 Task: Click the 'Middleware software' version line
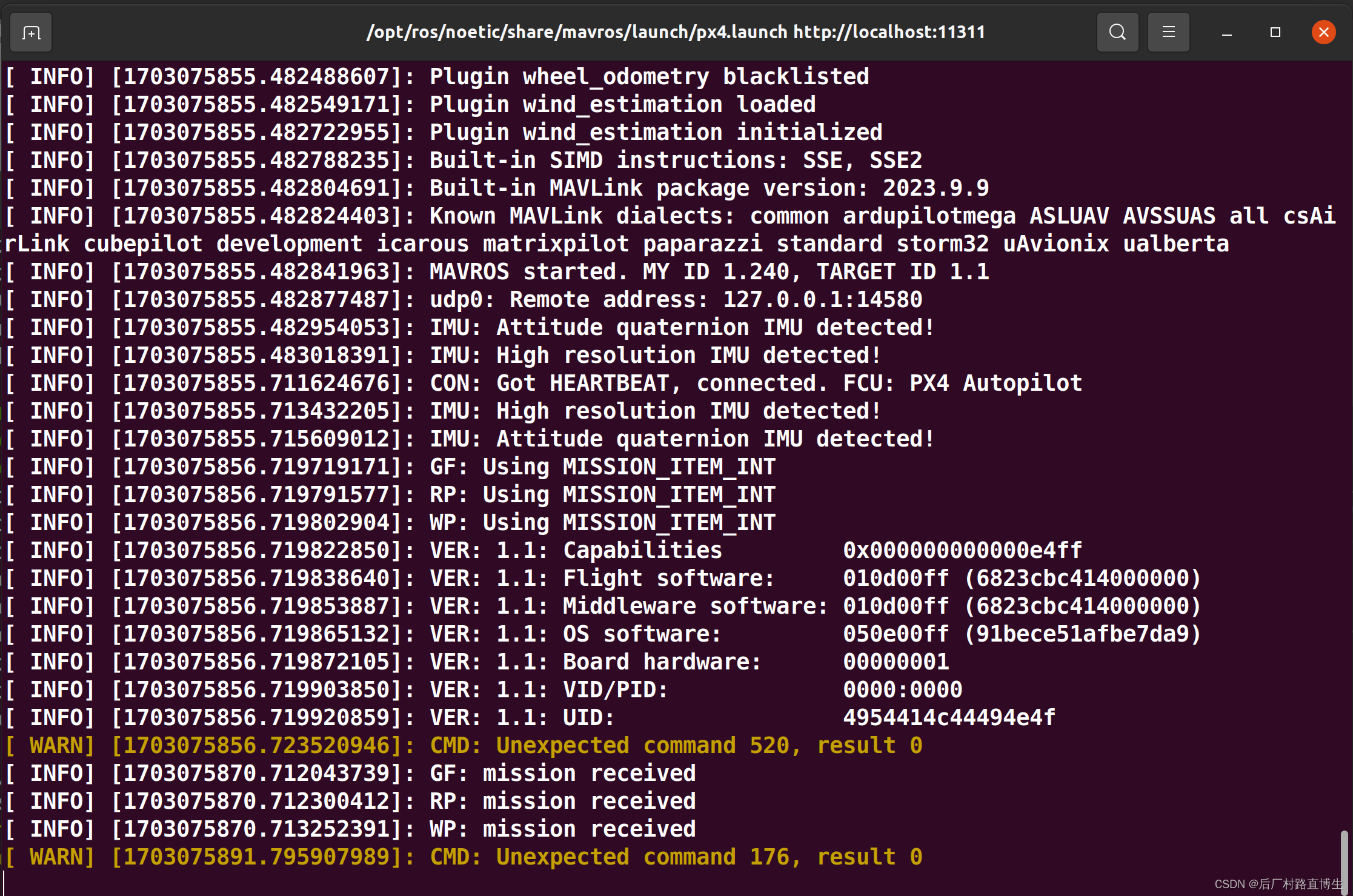click(x=603, y=606)
